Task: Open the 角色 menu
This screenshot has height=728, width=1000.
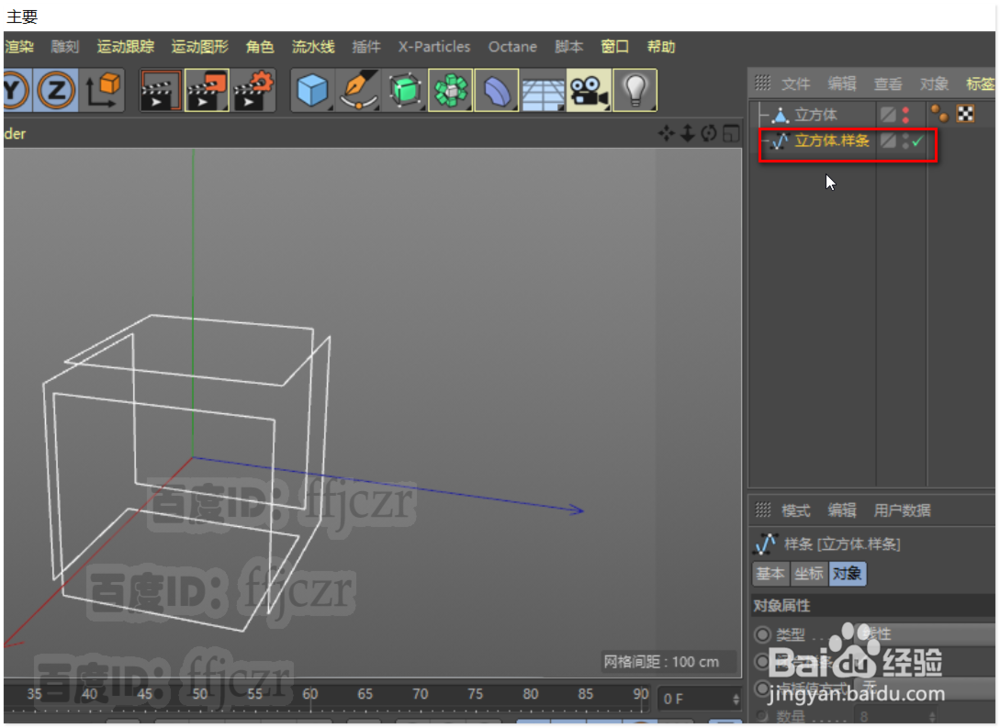Action: coord(260,47)
